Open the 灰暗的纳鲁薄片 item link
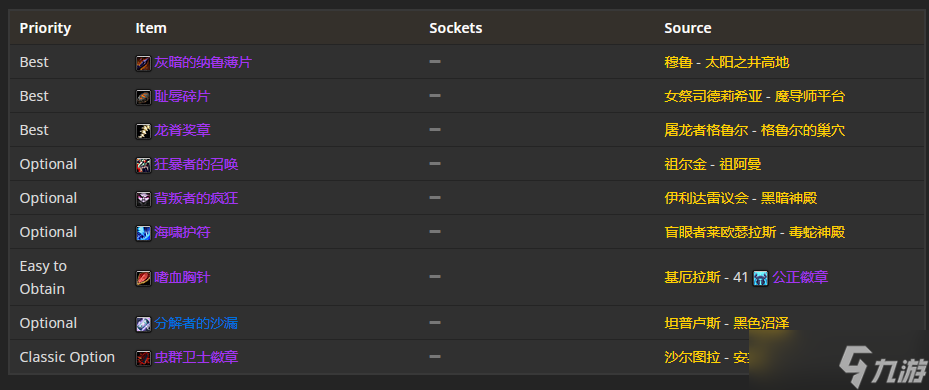Image resolution: width=929 pixels, height=390 pixels. pos(203,62)
